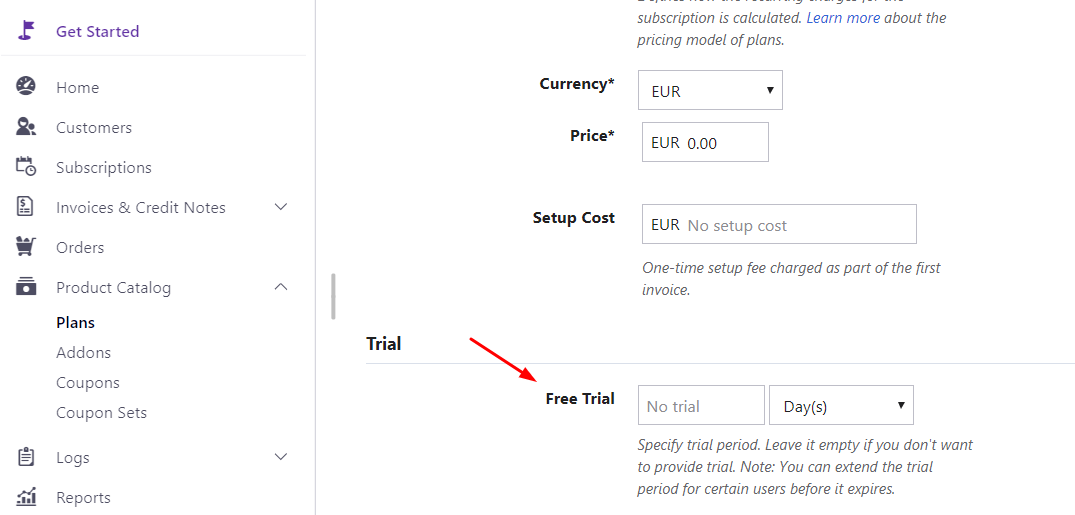The width and height of the screenshot is (1075, 515).
Task: Open the Currency EUR dropdown
Action: point(710,90)
